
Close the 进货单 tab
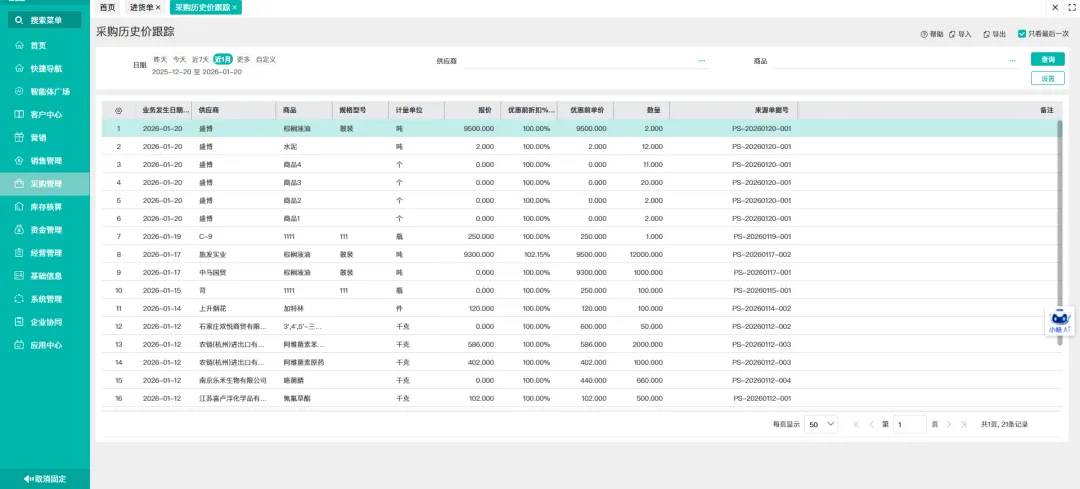tap(158, 8)
